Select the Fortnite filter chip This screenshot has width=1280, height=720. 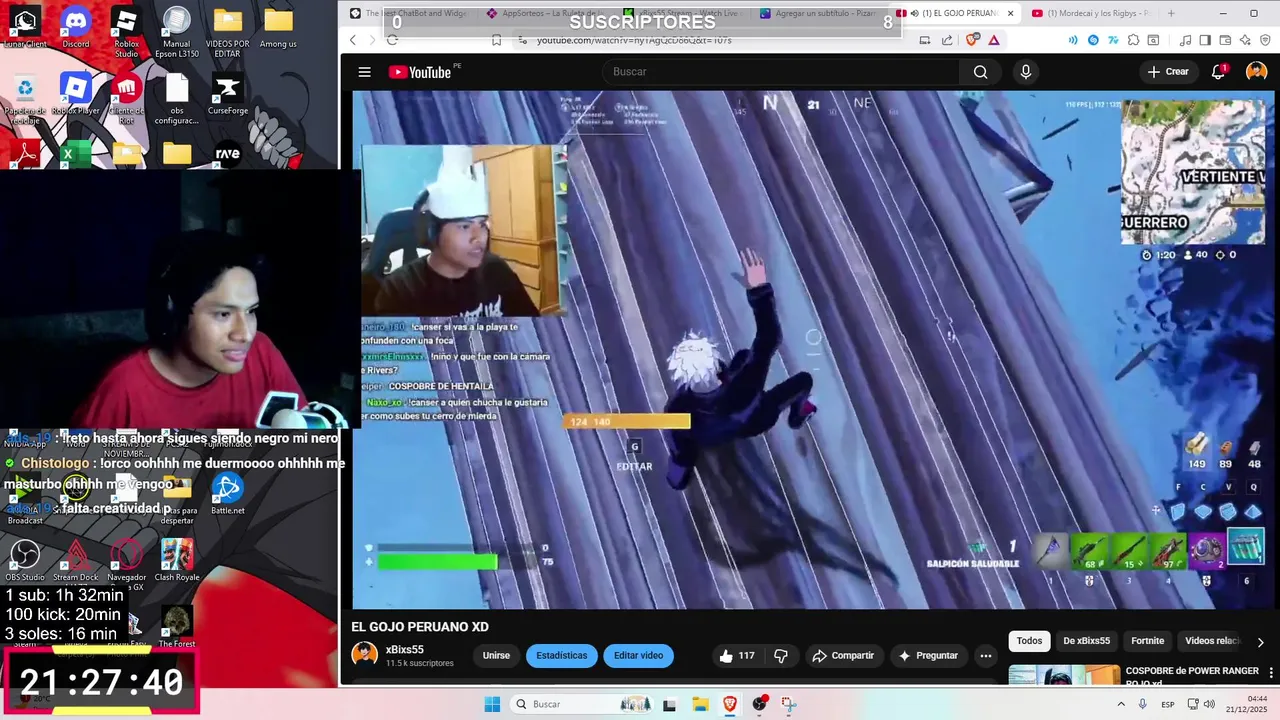[1147, 641]
